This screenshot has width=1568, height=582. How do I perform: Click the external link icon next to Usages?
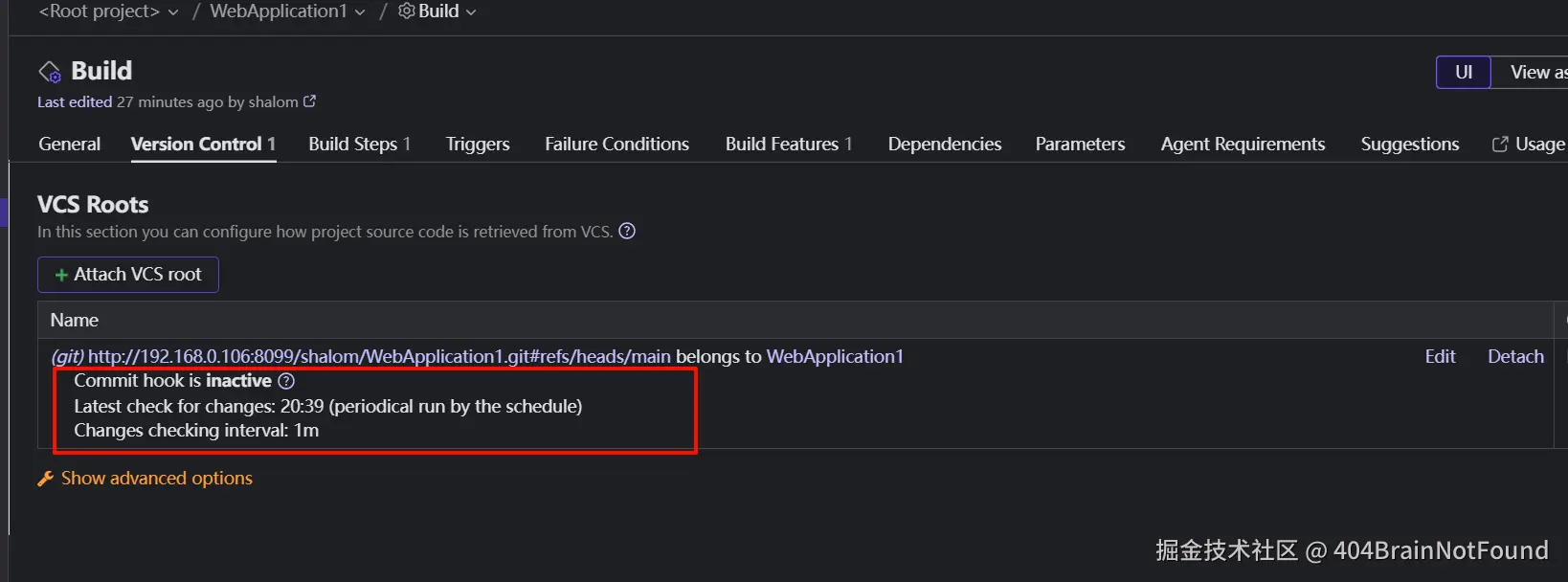(1500, 145)
